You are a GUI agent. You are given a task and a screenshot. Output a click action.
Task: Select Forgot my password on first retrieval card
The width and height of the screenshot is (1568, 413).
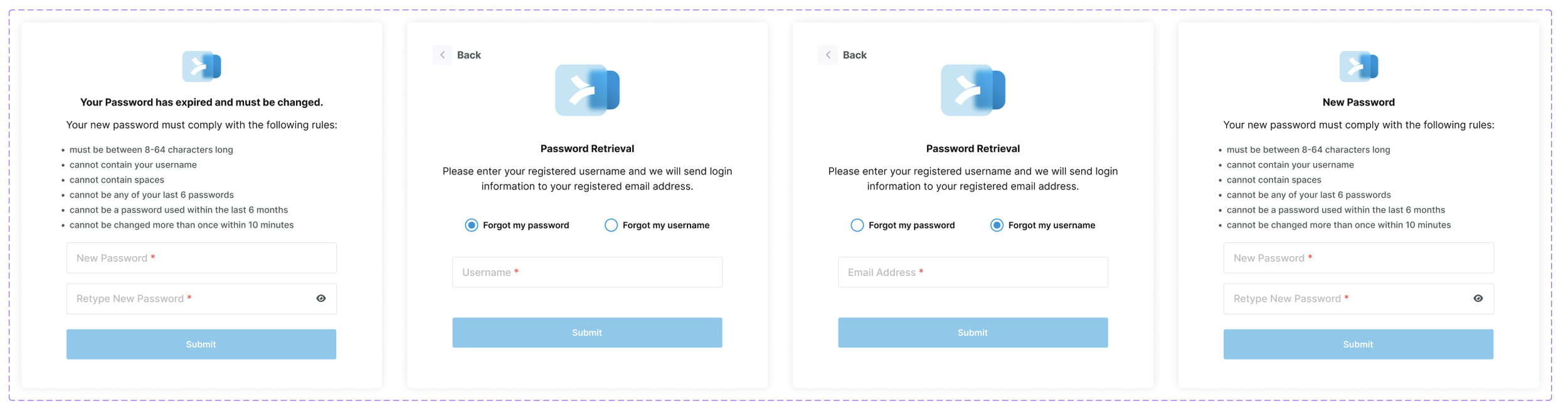click(x=472, y=225)
